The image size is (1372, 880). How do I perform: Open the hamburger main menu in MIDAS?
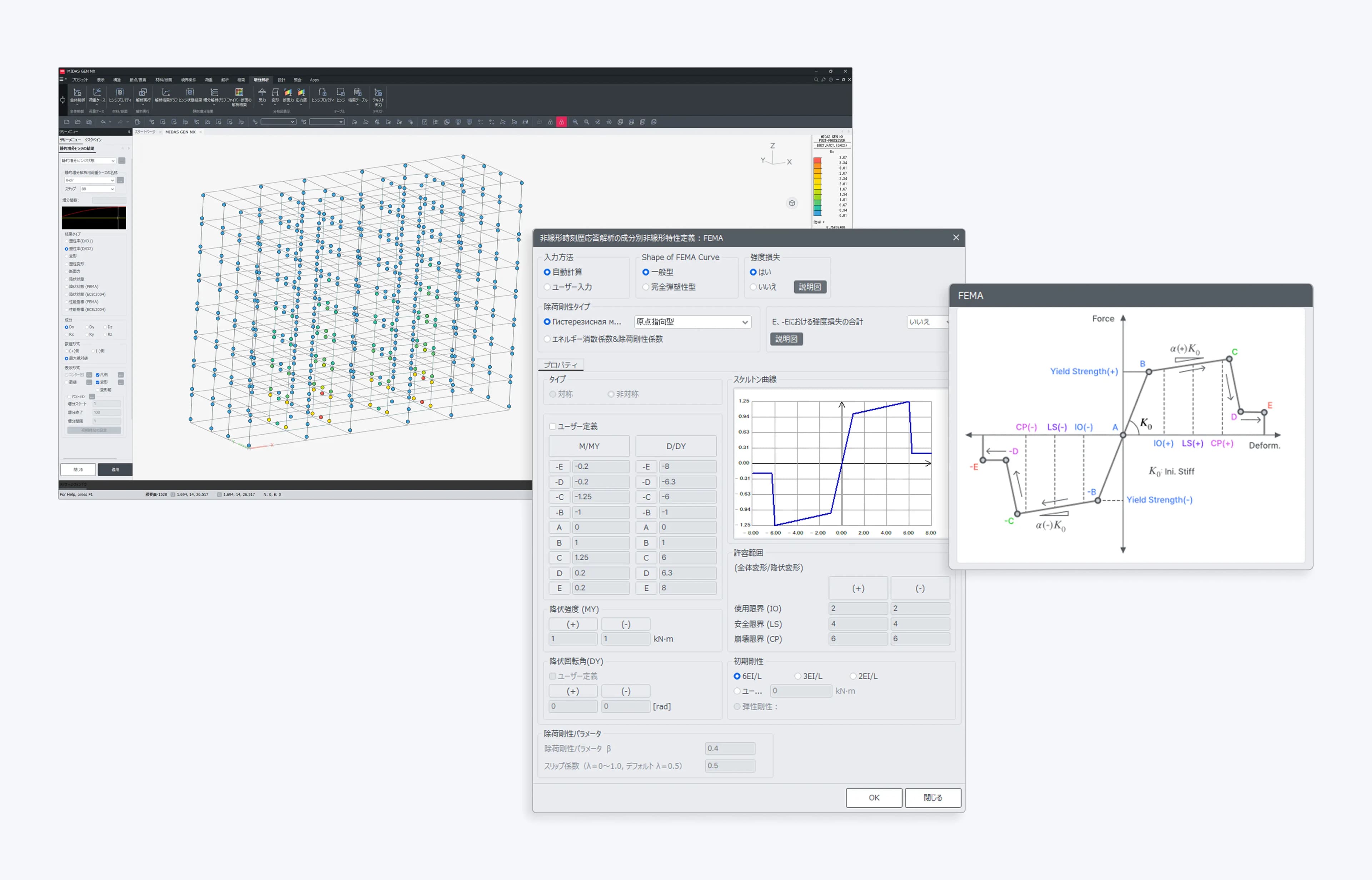tap(62, 79)
